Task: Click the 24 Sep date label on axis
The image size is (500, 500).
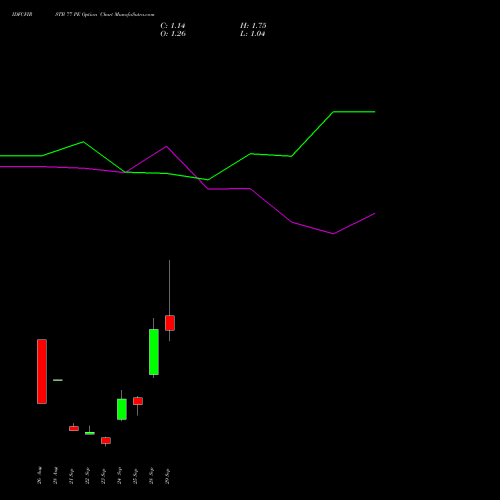Action: pos(119,476)
